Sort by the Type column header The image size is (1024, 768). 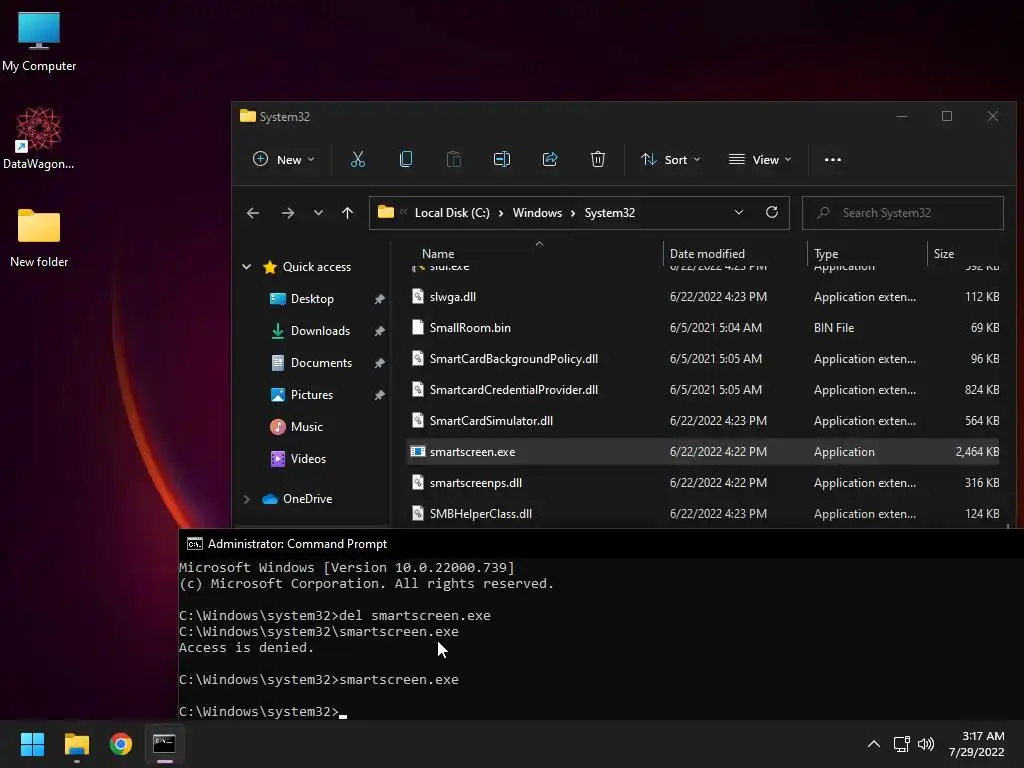(x=826, y=253)
